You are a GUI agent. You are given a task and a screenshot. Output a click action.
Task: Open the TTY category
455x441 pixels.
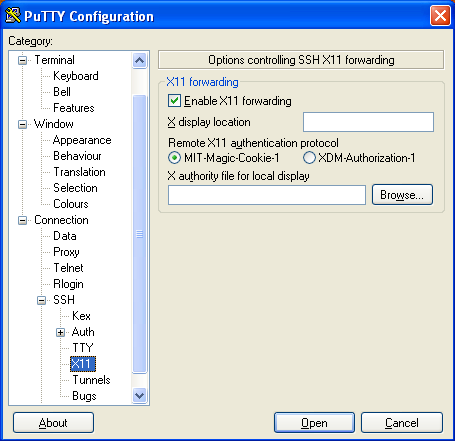tap(83, 348)
